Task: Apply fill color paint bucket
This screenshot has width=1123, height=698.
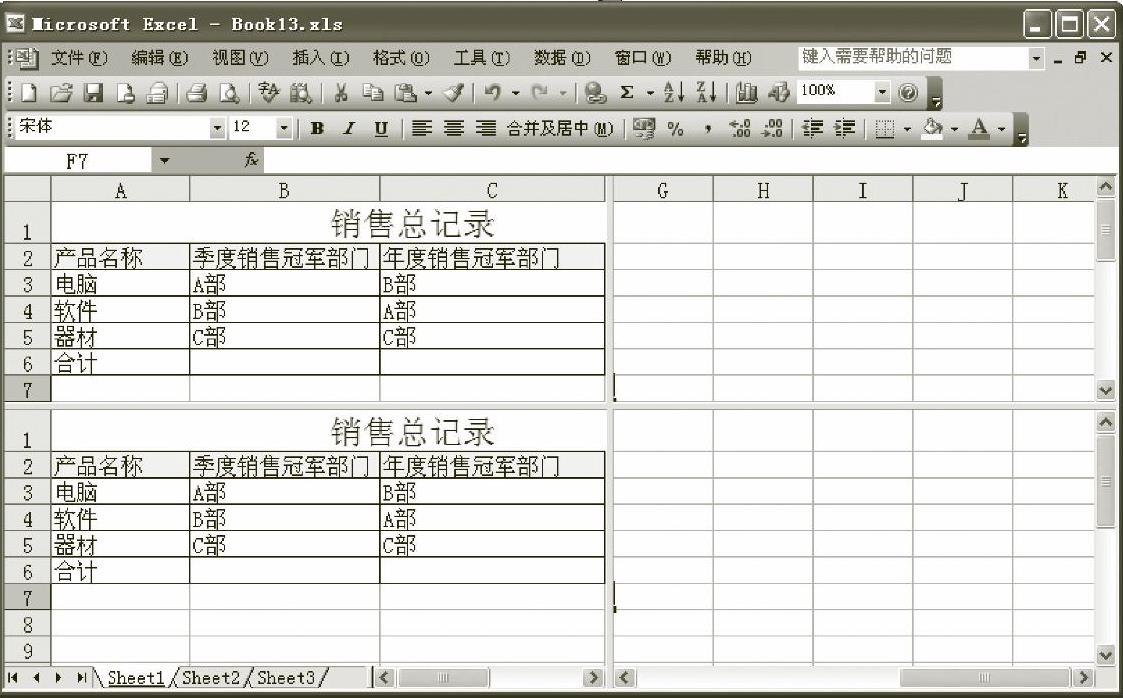Action: pos(932,129)
